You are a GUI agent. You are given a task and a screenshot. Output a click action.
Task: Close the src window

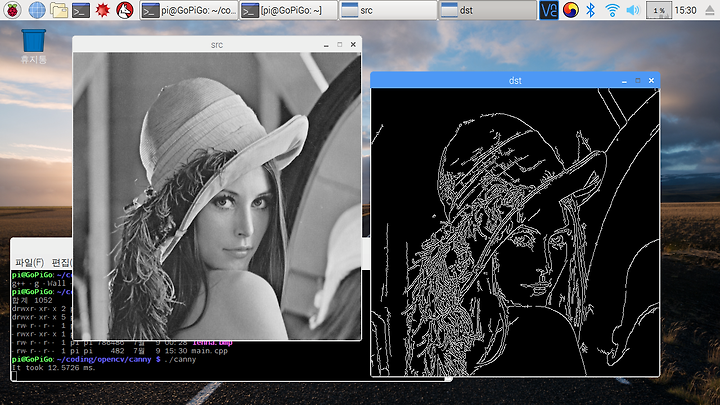tap(353, 45)
